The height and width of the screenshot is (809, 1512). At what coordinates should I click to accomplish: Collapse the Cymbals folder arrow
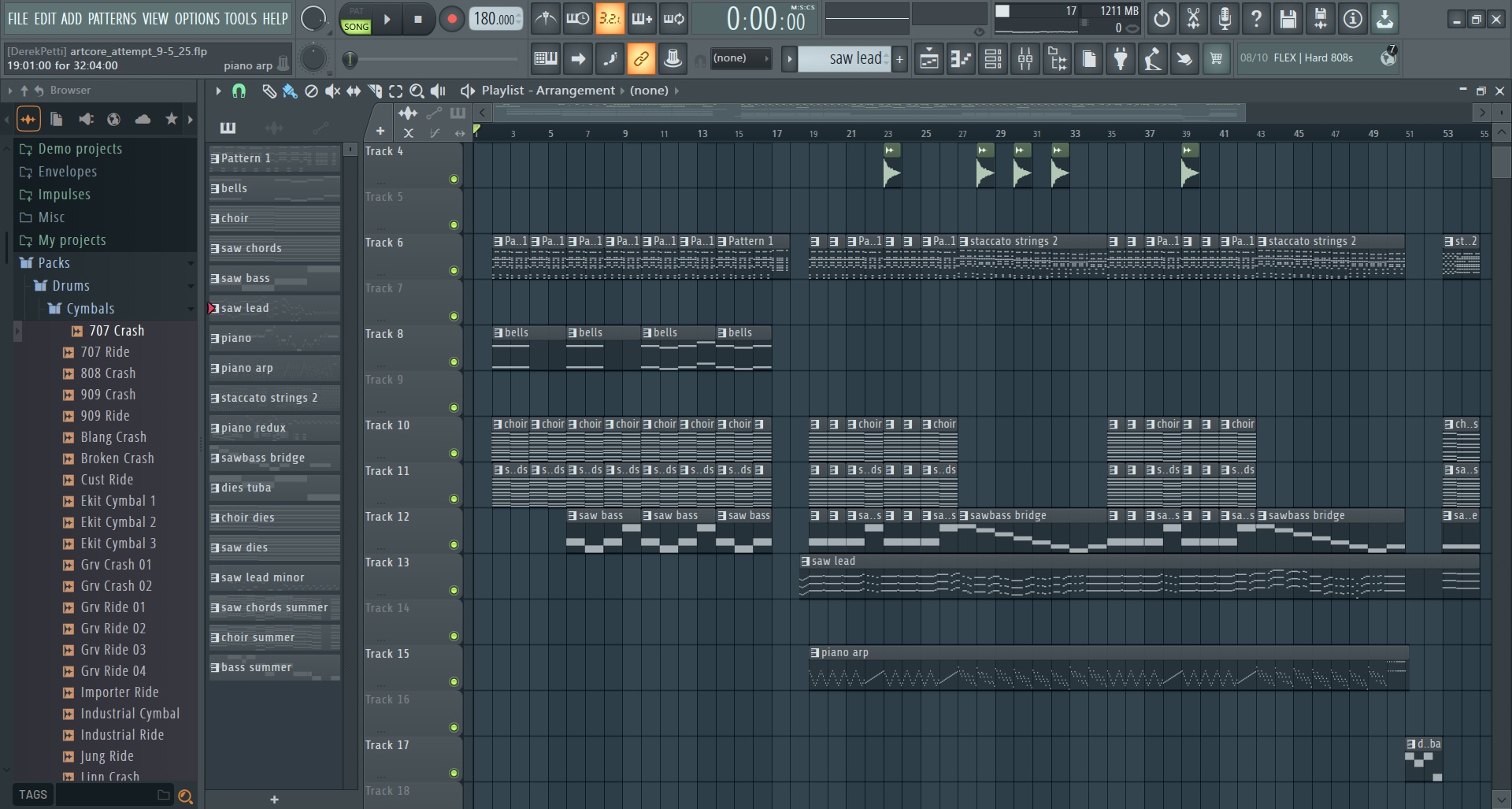[191, 309]
